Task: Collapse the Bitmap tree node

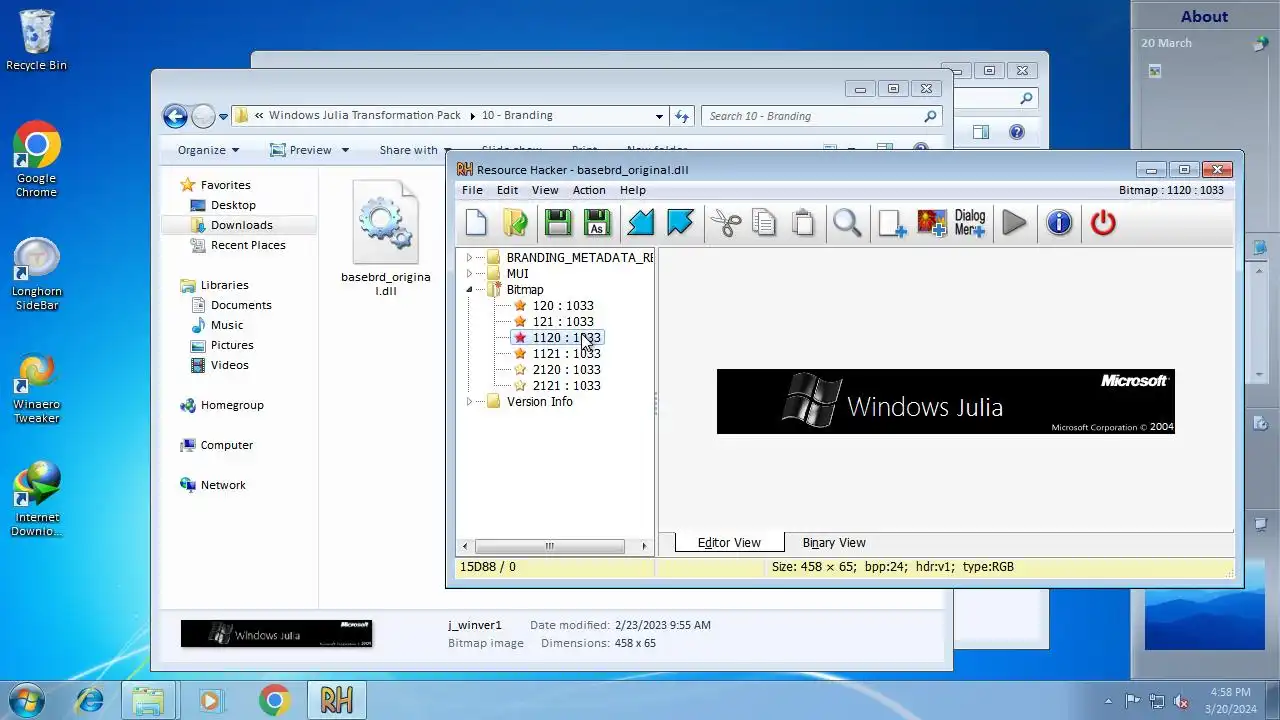Action: [469, 290]
